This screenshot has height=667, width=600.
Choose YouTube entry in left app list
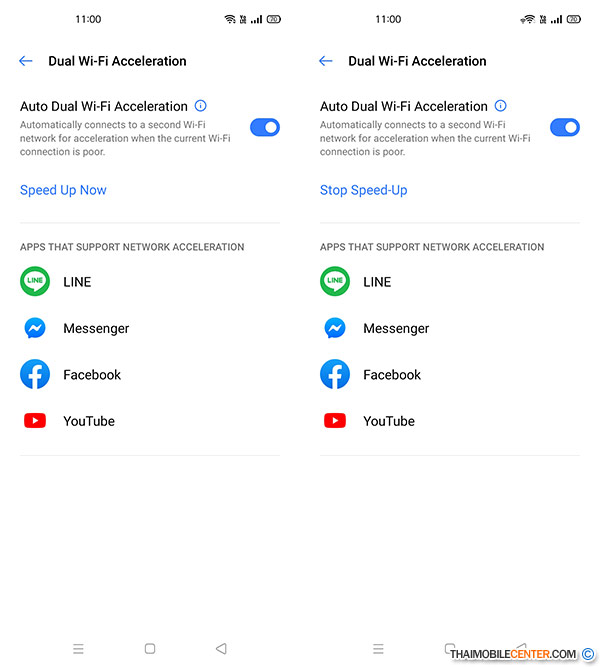coord(150,421)
